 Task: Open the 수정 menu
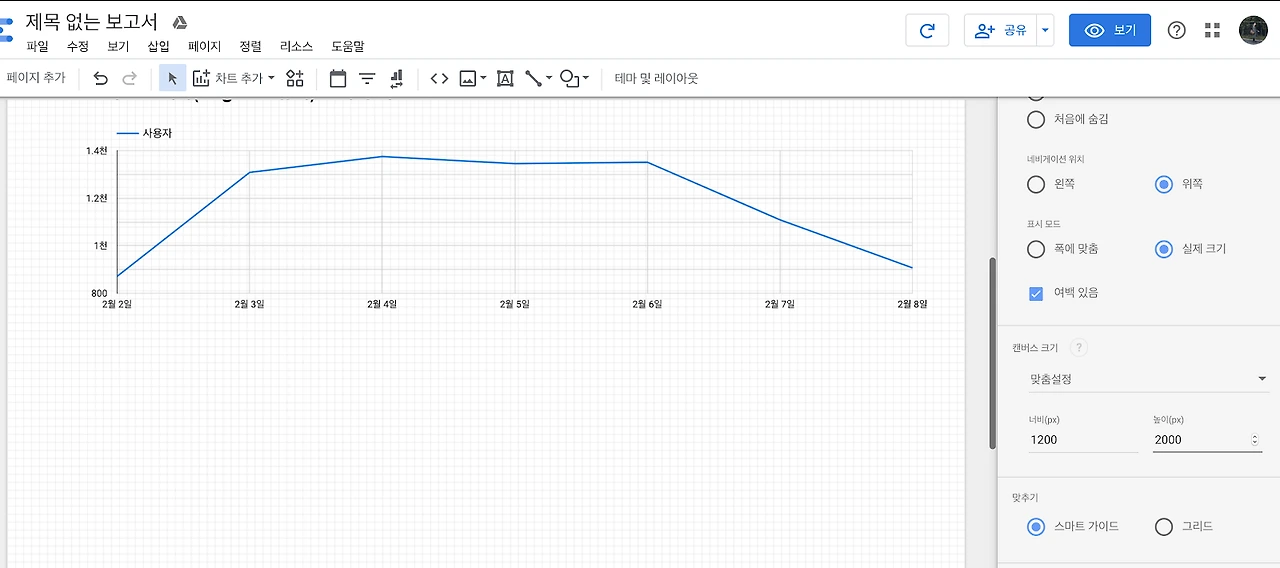coord(78,46)
